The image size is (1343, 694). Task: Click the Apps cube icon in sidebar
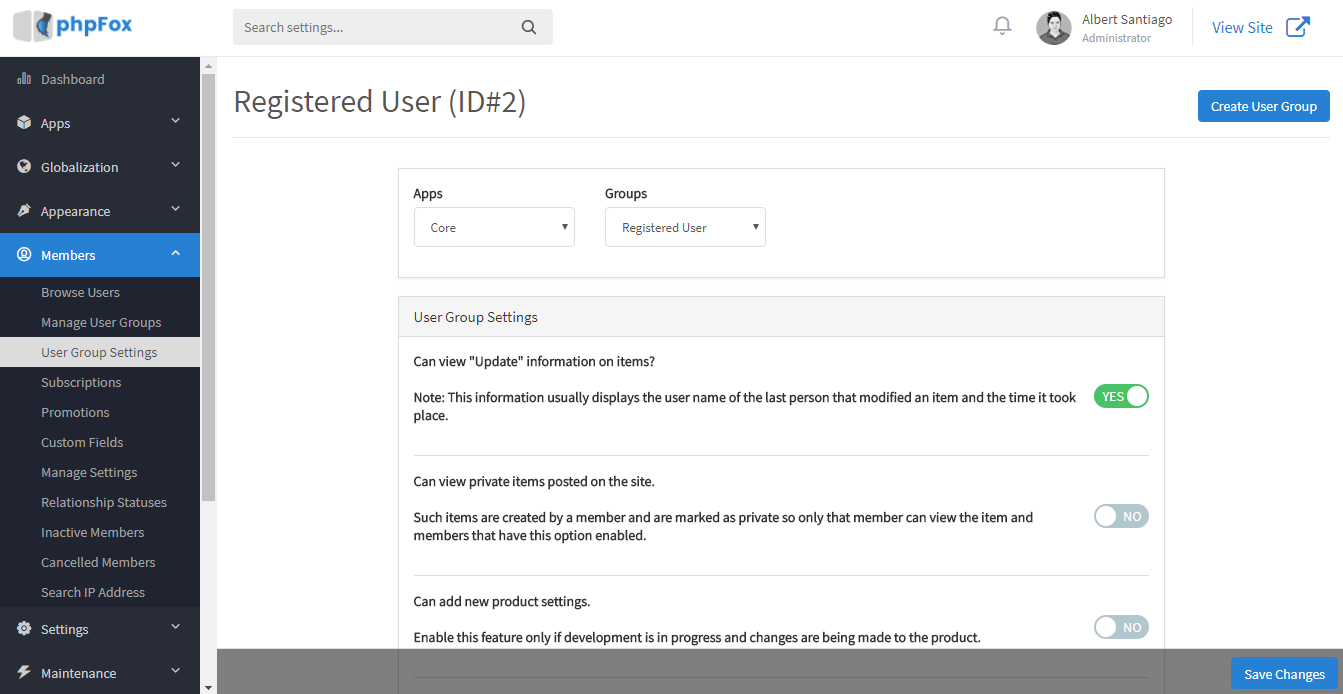24,123
